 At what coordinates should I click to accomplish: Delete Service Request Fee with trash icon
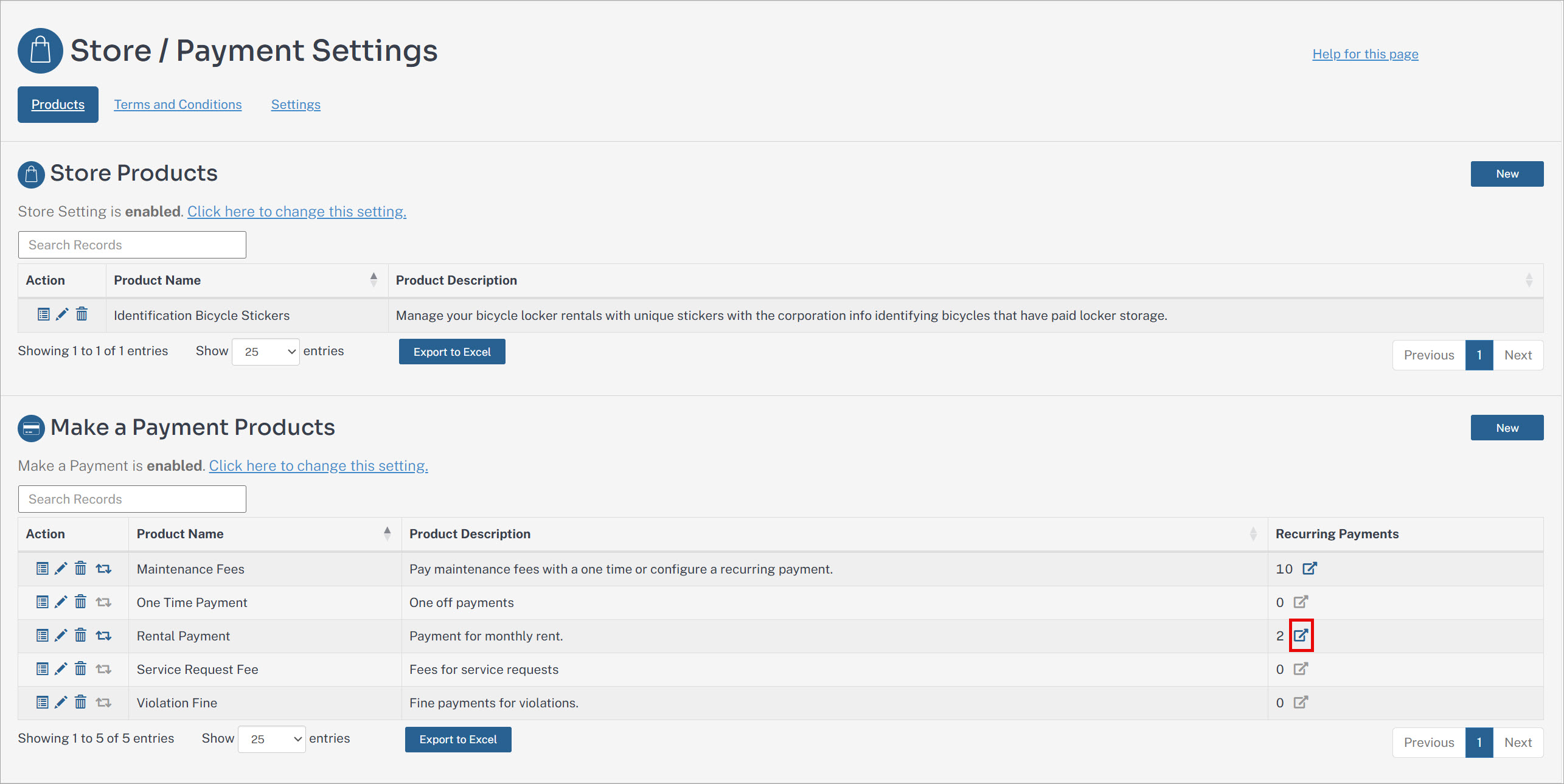(x=80, y=669)
